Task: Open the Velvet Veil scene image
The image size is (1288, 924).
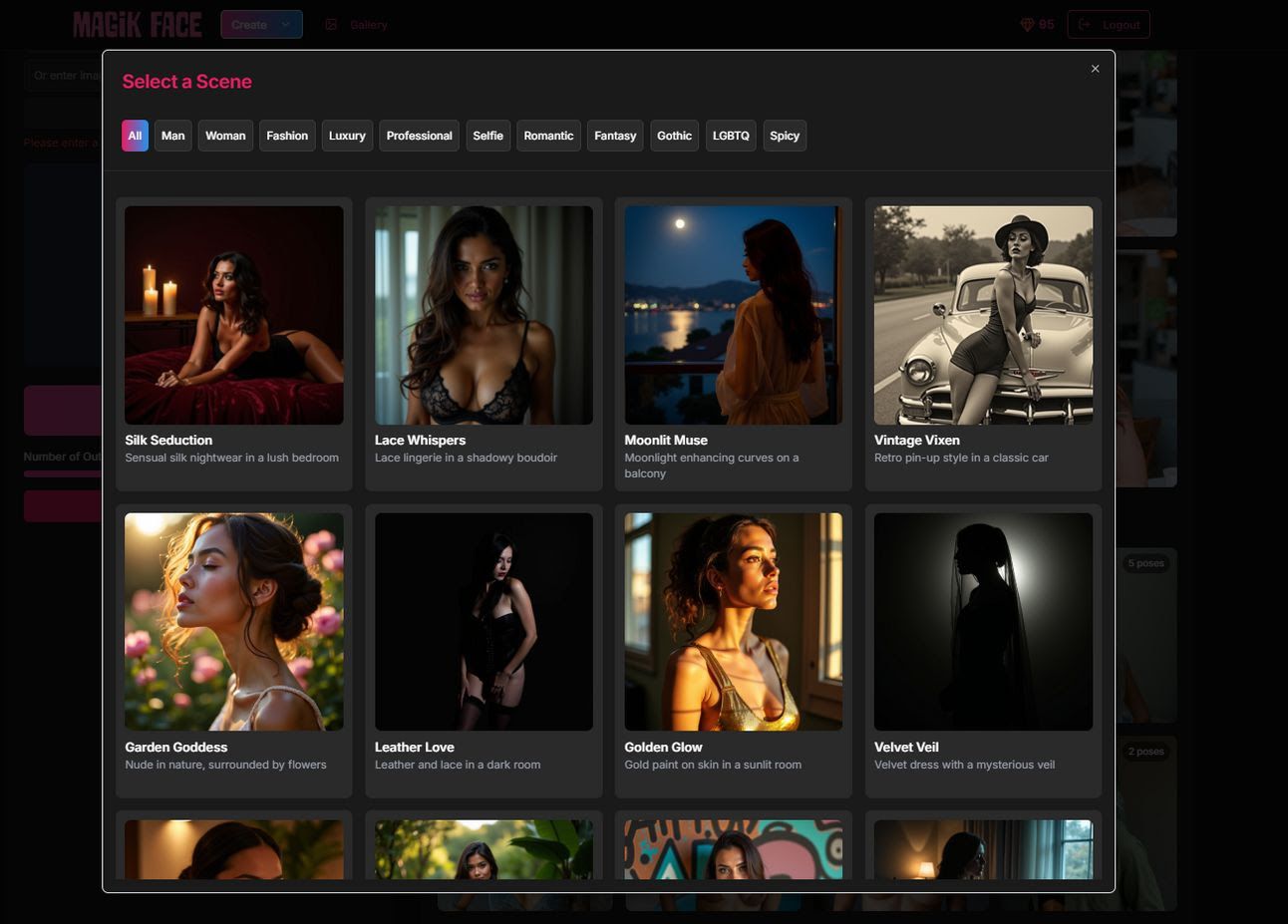Action: tap(983, 622)
